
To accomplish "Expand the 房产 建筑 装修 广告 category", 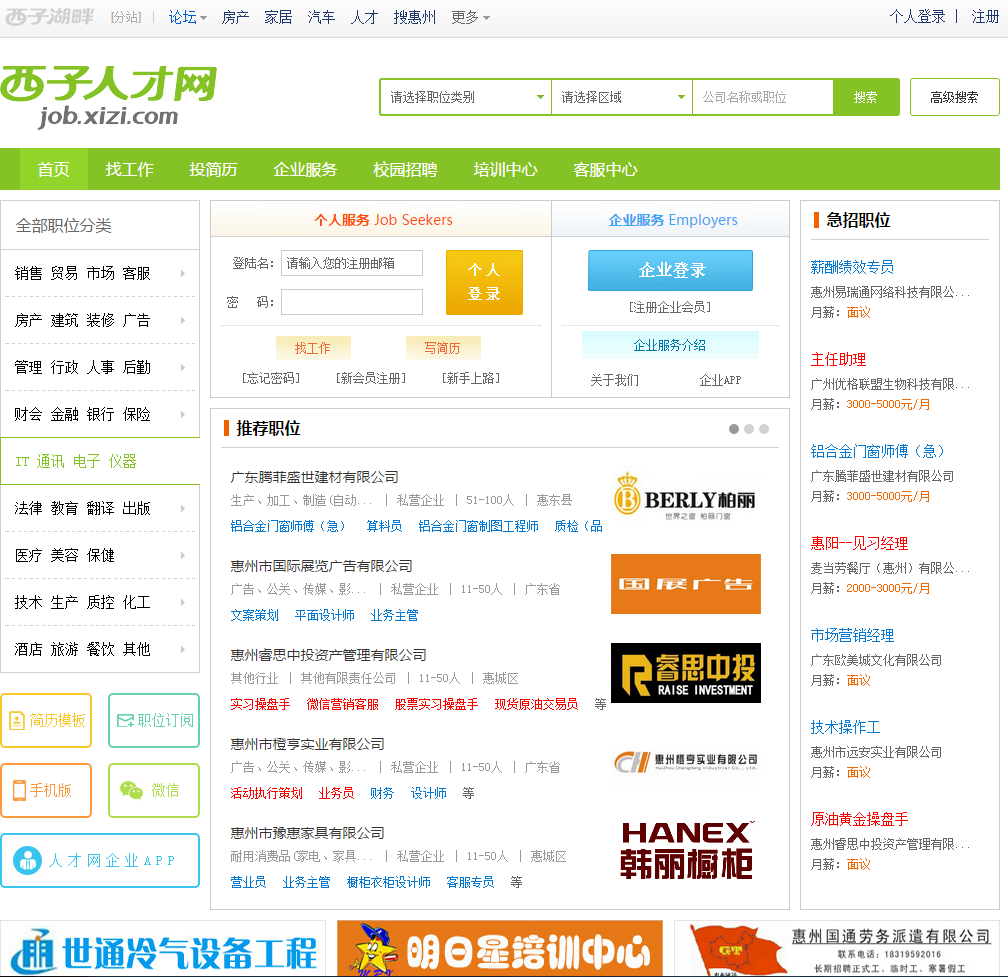I will [x=100, y=320].
